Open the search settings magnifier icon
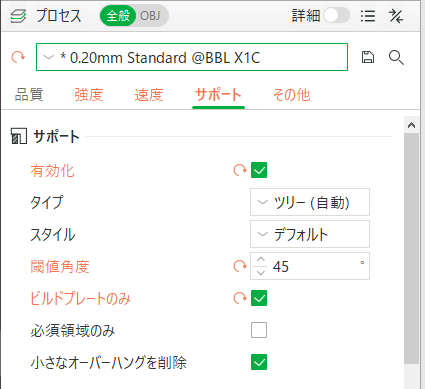This screenshot has width=425, height=389. (396, 57)
